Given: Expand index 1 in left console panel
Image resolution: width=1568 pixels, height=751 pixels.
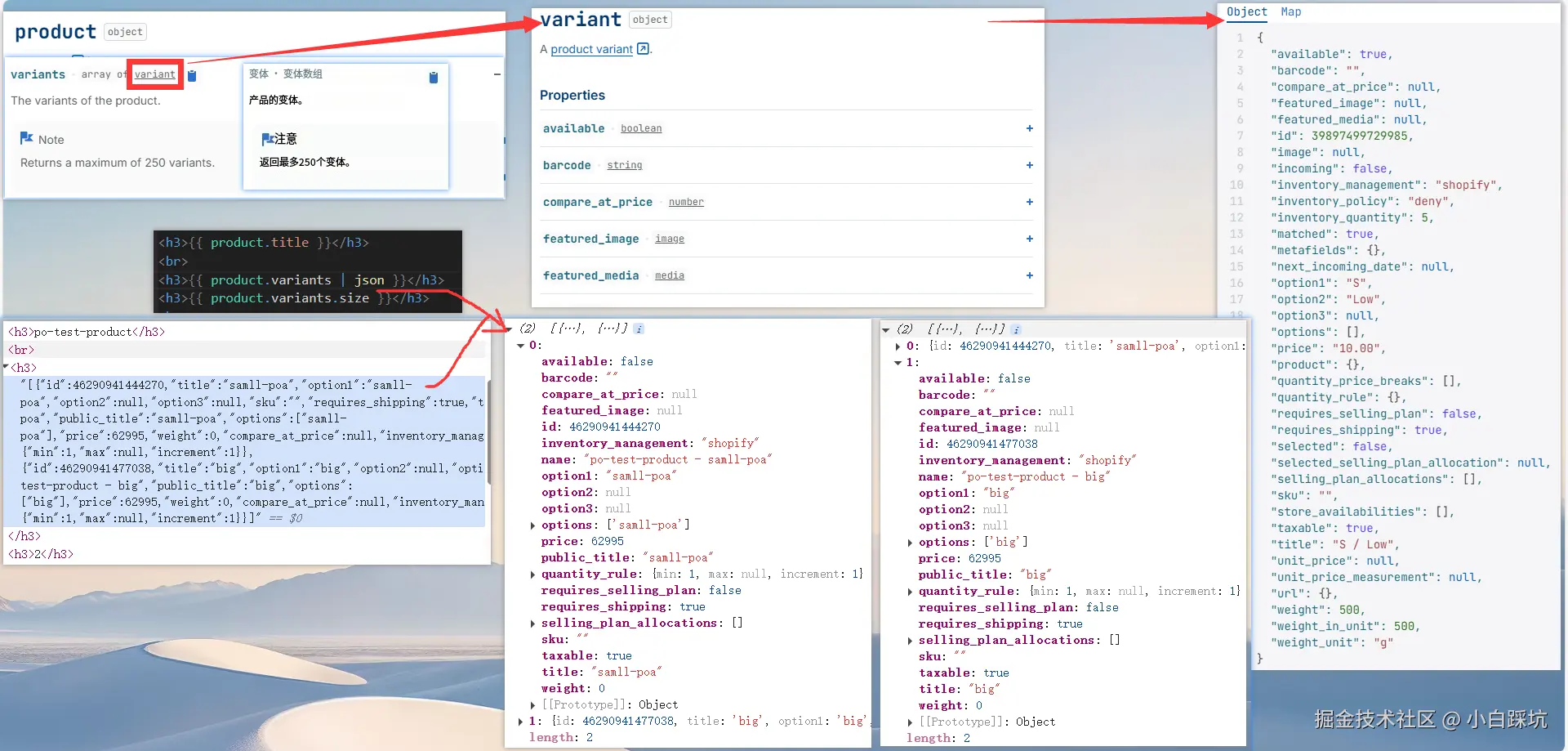Looking at the screenshot, I should point(520,722).
